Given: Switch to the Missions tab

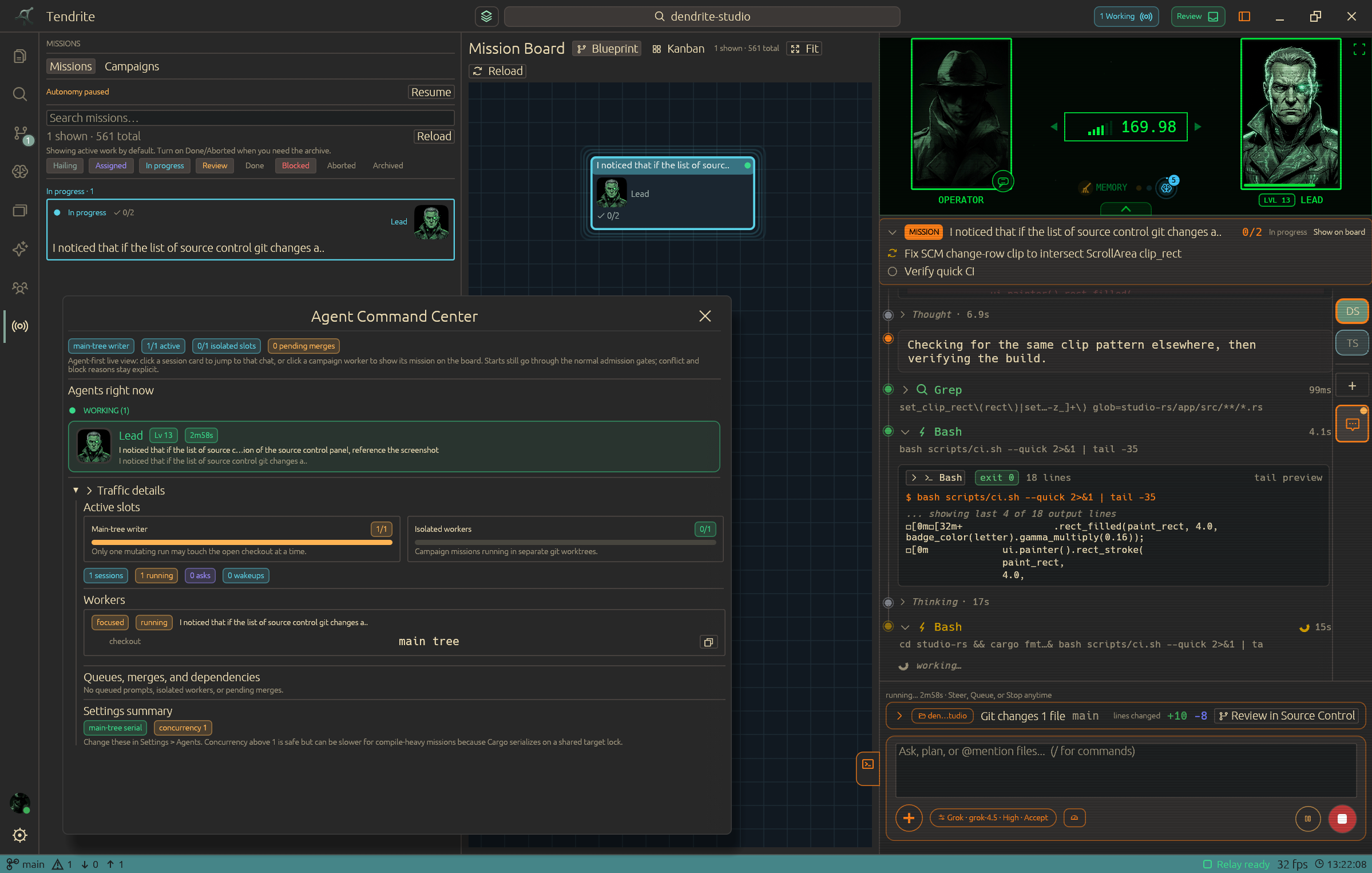Looking at the screenshot, I should pos(71,66).
